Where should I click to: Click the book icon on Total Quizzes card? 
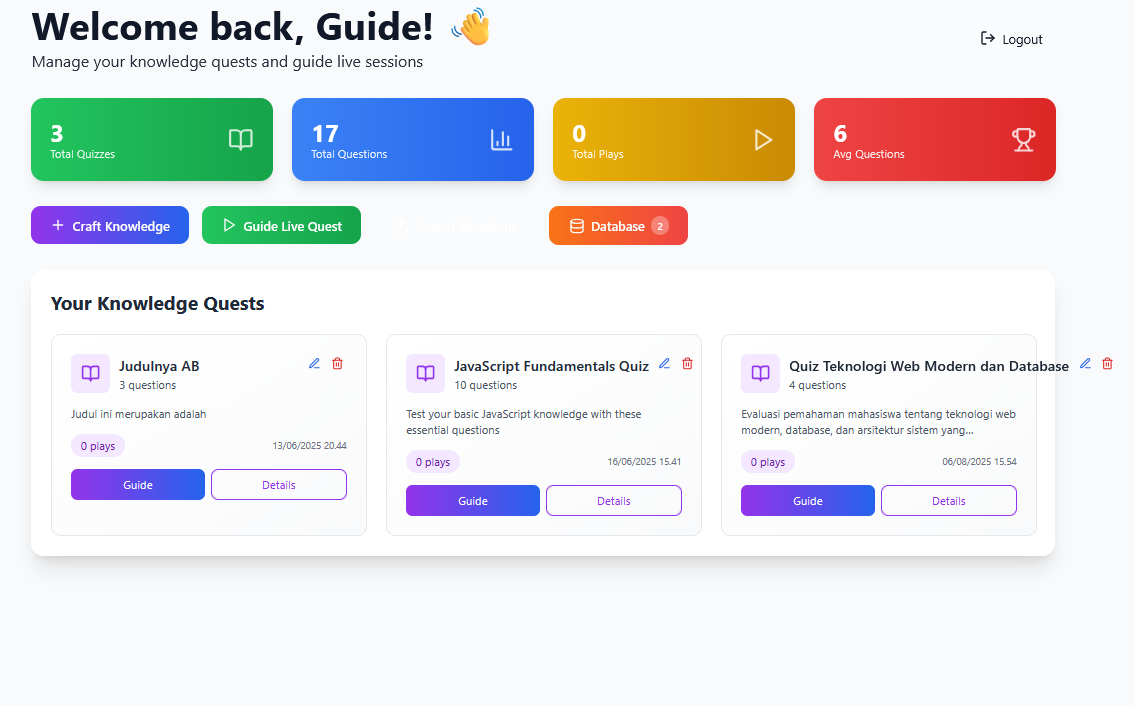pos(240,140)
